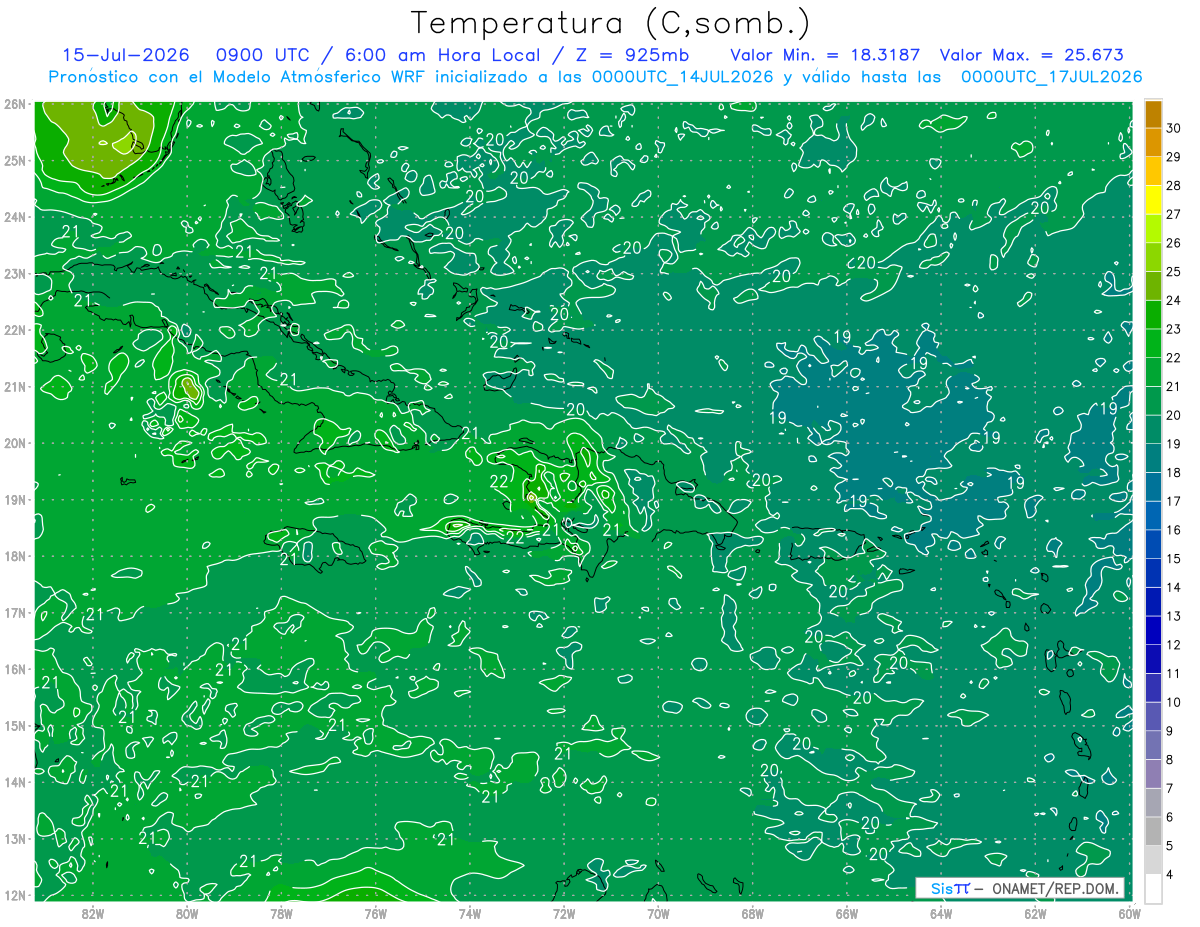This screenshot has width=1200, height=927.
Task: Click the yellow swatch between 27 and 28
Action: click(1153, 199)
